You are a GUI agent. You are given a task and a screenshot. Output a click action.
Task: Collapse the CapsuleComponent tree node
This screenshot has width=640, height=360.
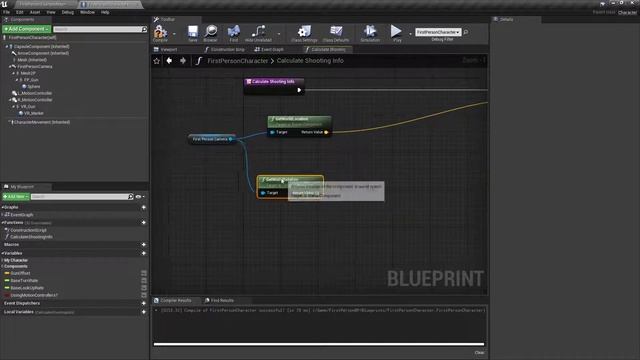tap(7, 47)
